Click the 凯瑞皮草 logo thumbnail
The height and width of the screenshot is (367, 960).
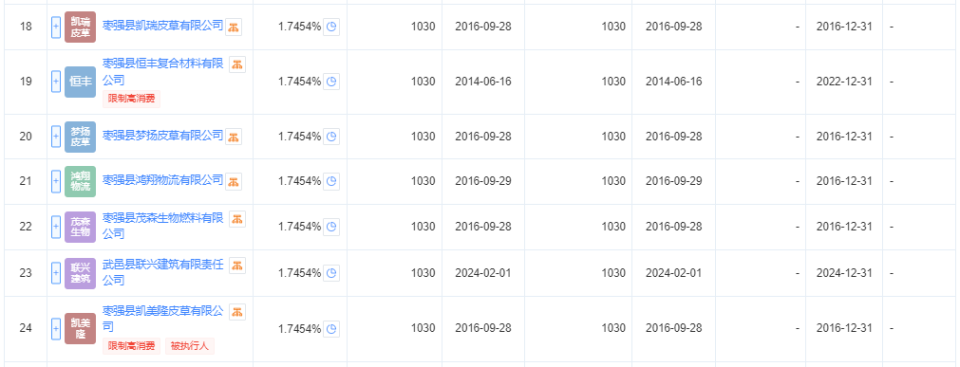(80, 27)
